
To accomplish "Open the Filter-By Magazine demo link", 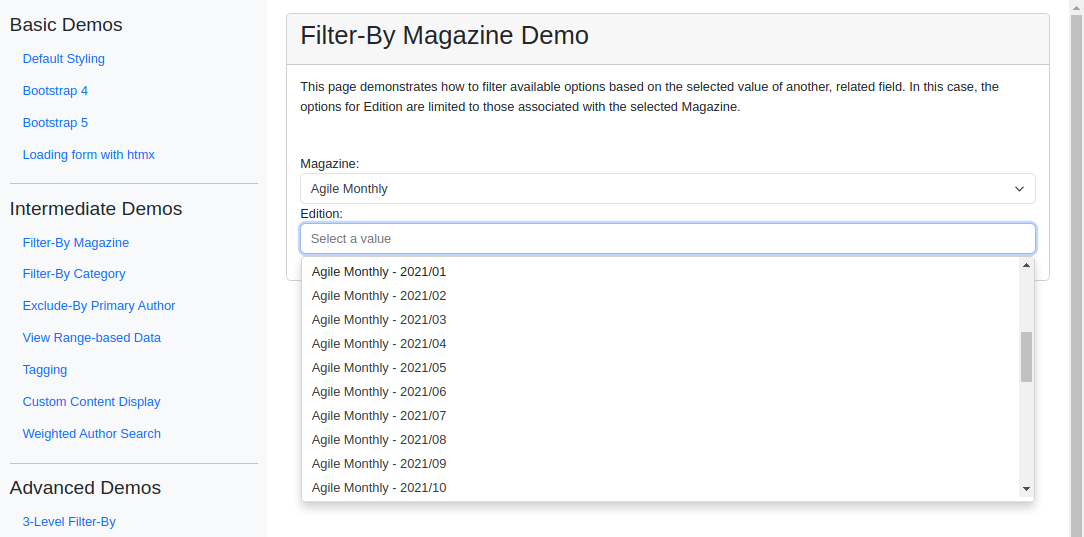I will pyautogui.click(x=76, y=243).
